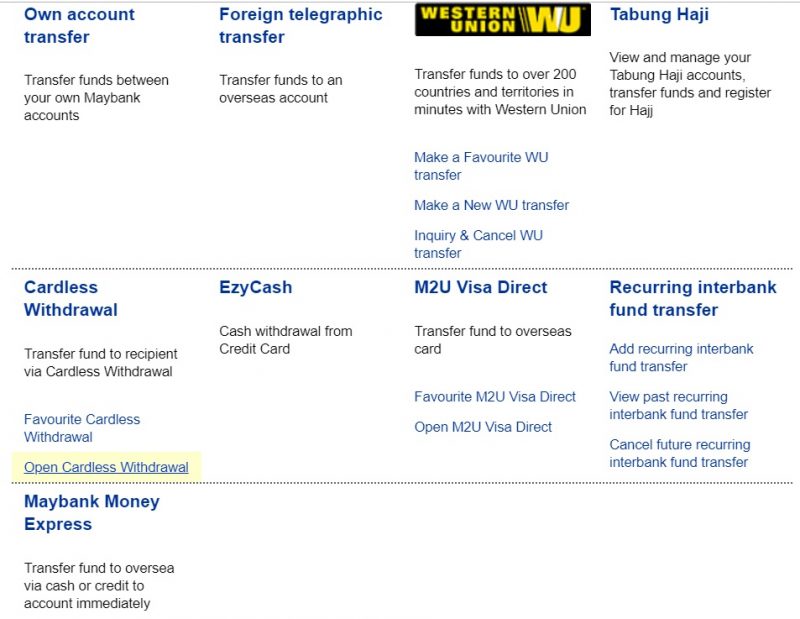Click the Western Union logo
Image resolution: width=800 pixels, height=619 pixels.
[503, 19]
